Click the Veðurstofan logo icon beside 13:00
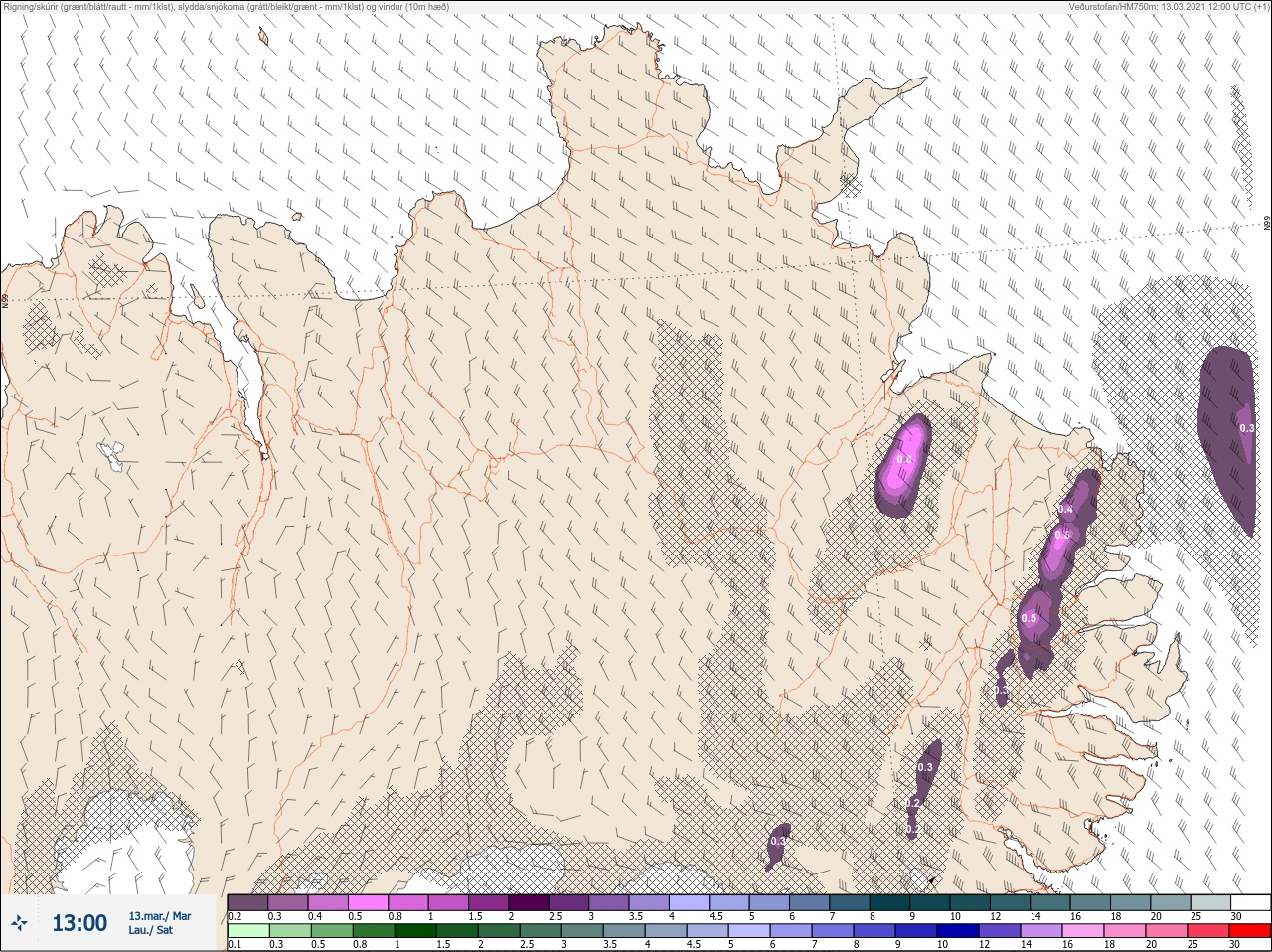Viewport: 1272px width, 952px height. coord(19,923)
